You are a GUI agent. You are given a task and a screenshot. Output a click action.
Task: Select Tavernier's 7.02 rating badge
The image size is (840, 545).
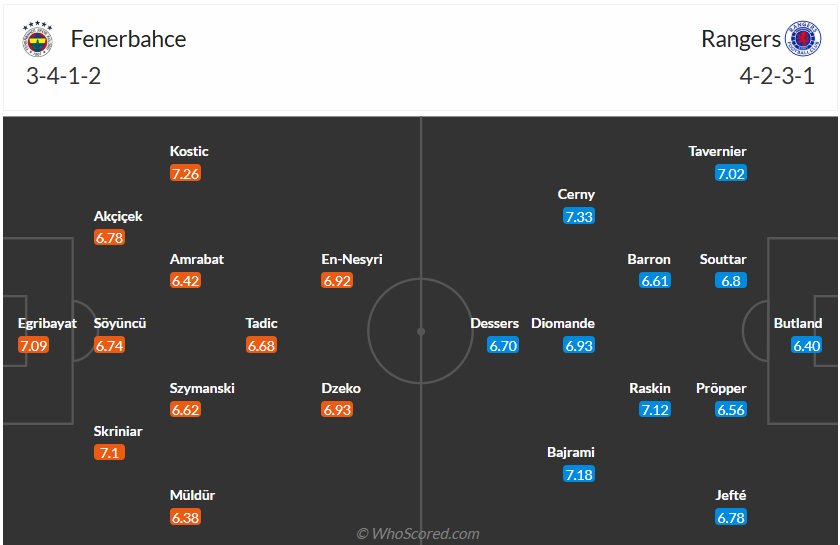pos(731,173)
